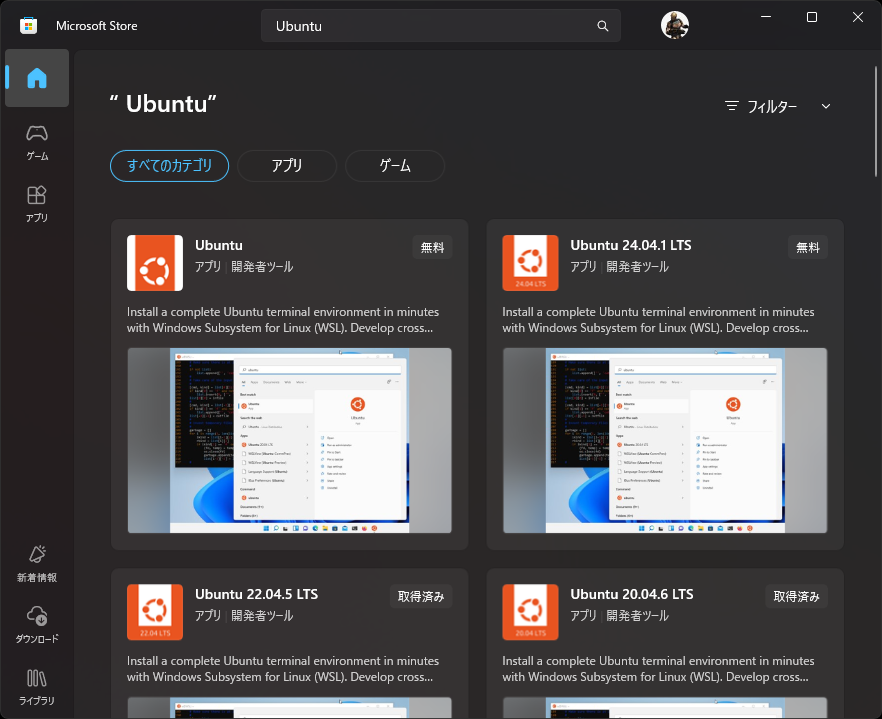Switch to the ゲーム category filter
The height and width of the screenshot is (719, 882).
coord(395,166)
